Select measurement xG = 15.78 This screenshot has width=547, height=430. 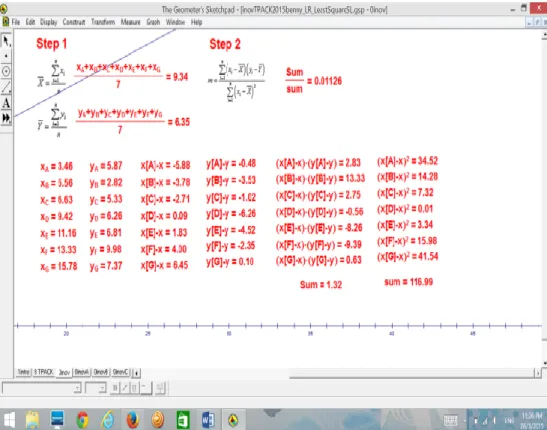[59, 266]
